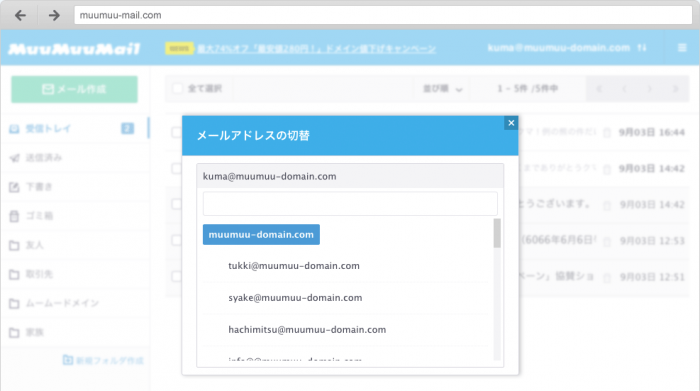Toggle the select all checkbox
The width and height of the screenshot is (700, 391).
tap(177, 88)
